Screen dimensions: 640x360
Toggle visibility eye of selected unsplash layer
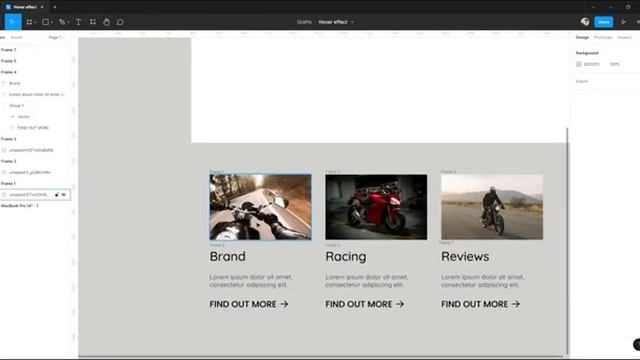point(64,195)
